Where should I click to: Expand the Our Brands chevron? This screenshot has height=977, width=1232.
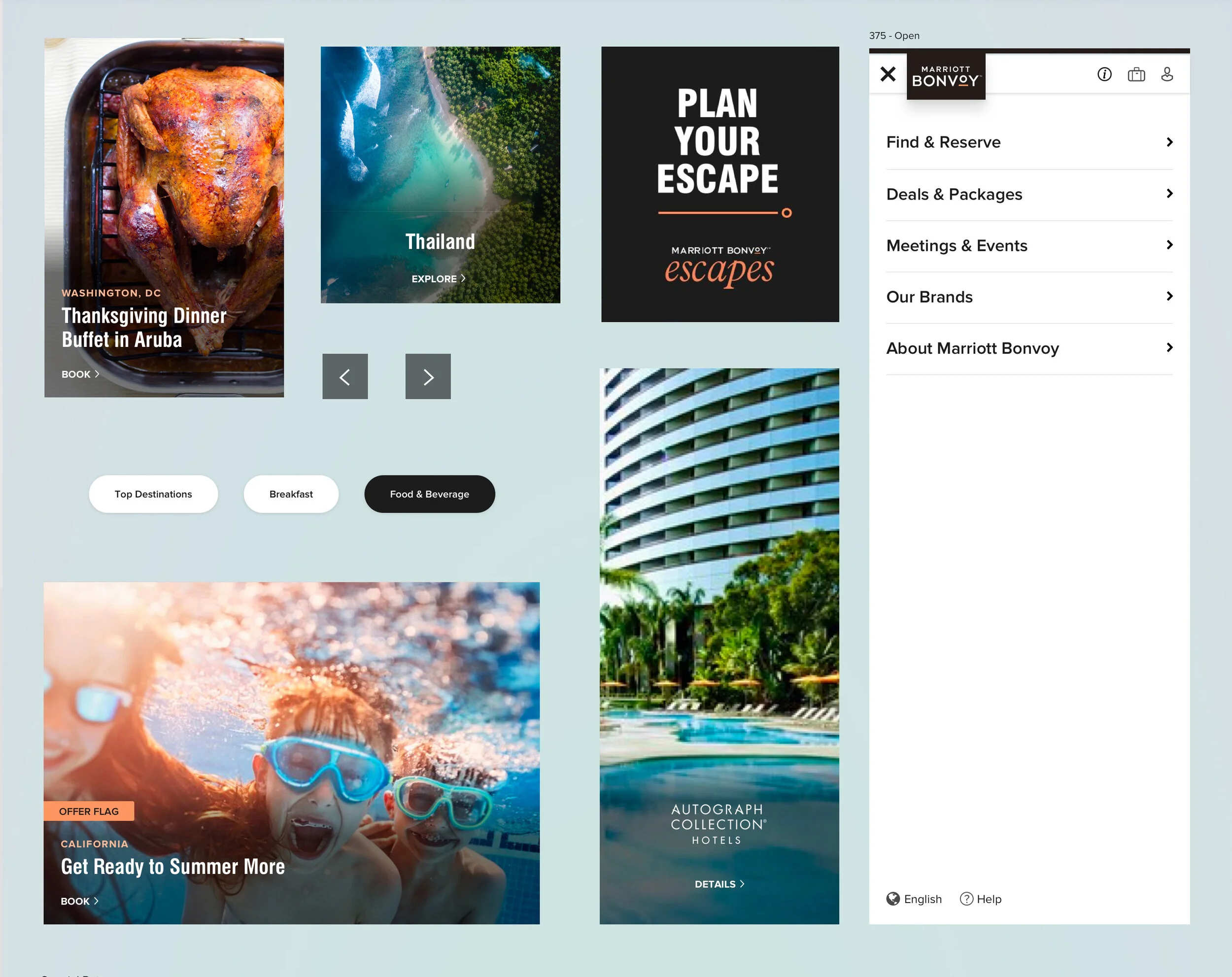pos(1169,296)
